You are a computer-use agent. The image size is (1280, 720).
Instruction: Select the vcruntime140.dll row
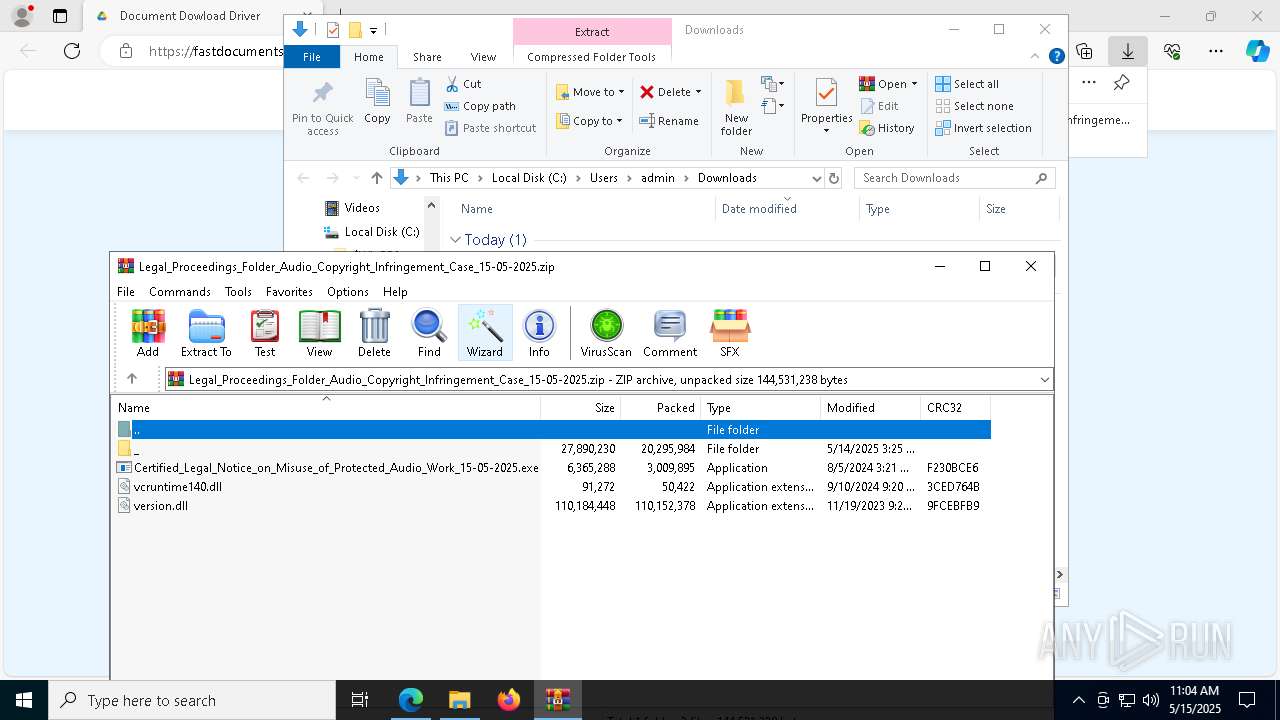tap(553, 487)
